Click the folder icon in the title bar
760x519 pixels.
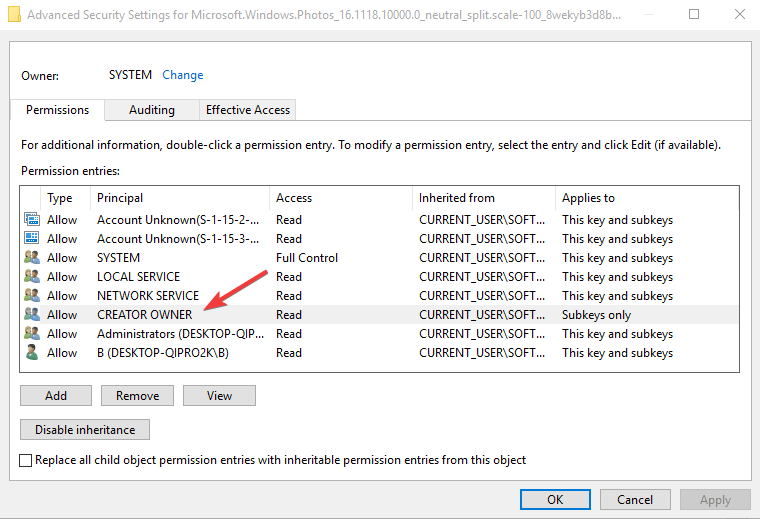pyautogui.click(x=14, y=14)
